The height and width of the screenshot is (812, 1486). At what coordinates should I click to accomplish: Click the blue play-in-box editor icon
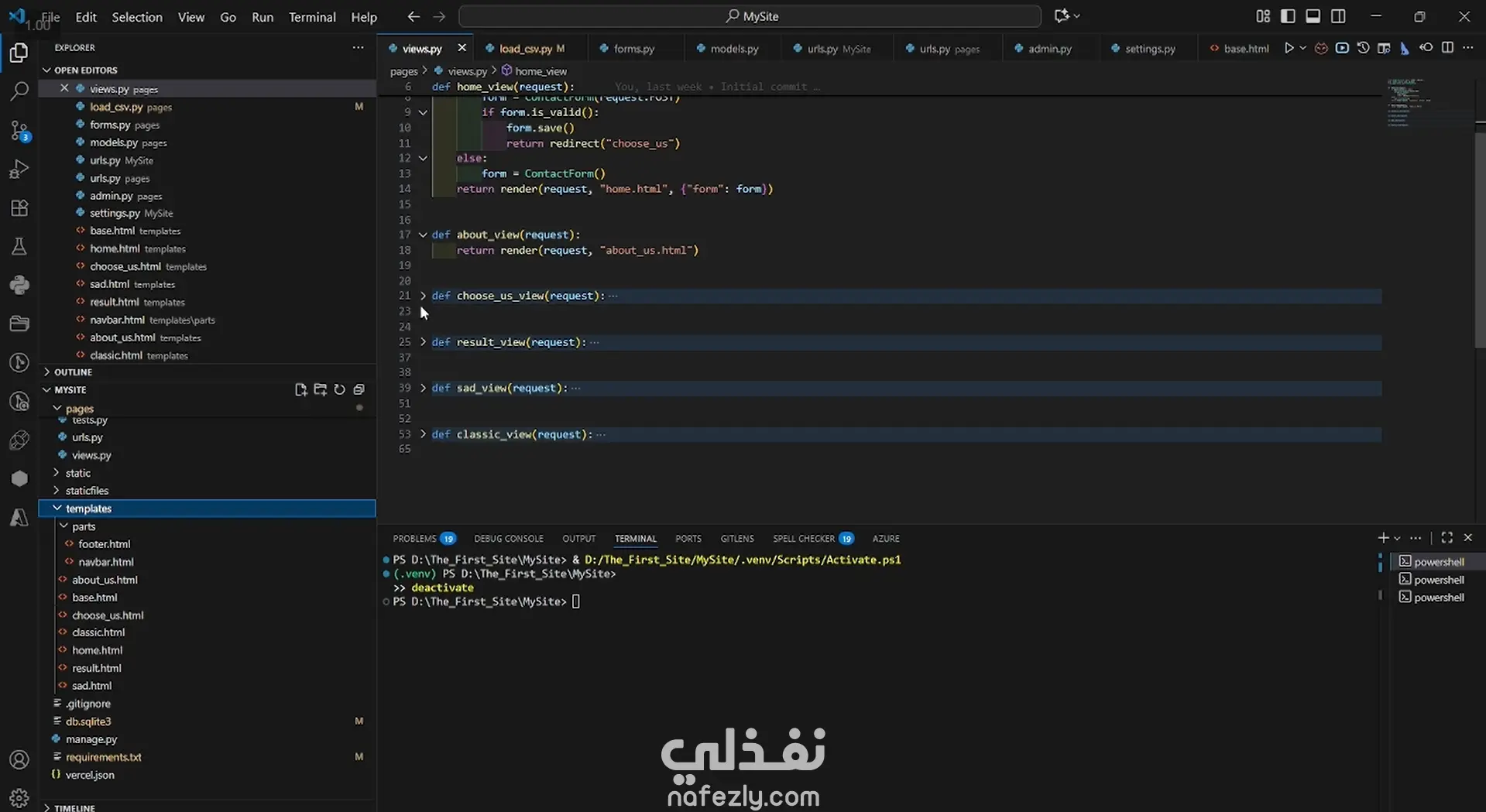coord(1342,48)
